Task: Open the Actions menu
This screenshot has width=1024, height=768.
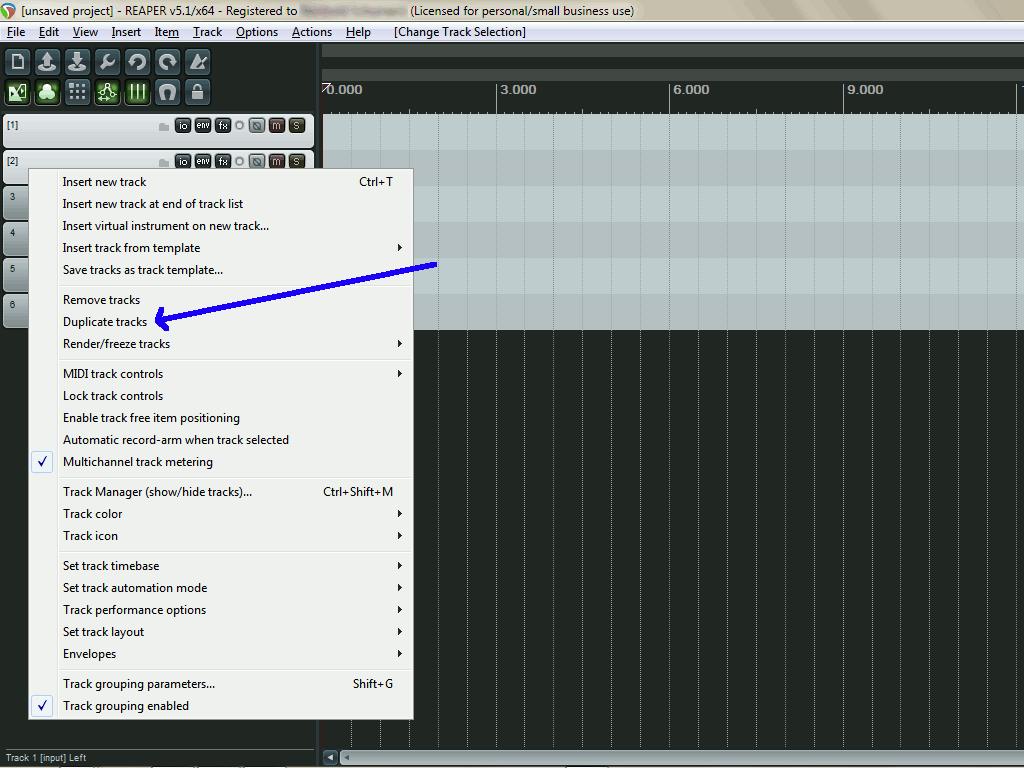Action: (x=312, y=32)
